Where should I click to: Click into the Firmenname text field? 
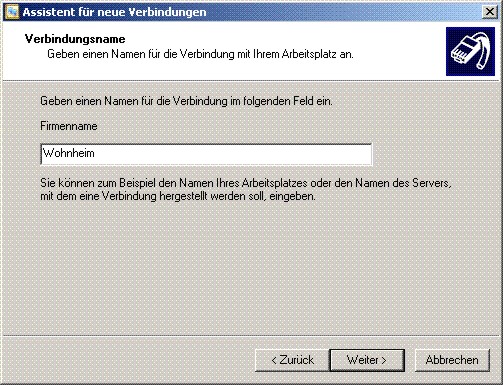pyautogui.click(x=206, y=154)
